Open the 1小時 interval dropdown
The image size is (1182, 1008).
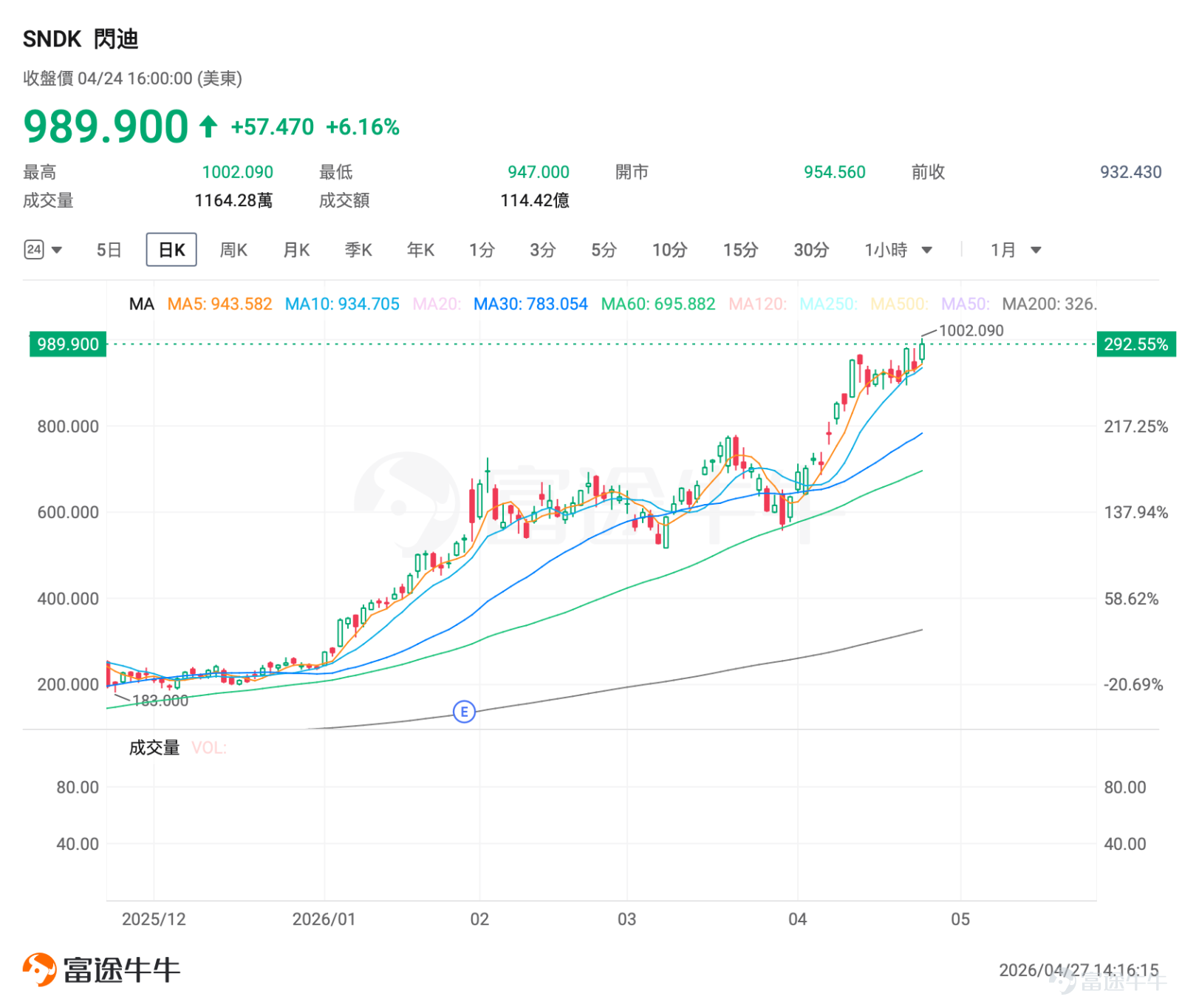898,250
